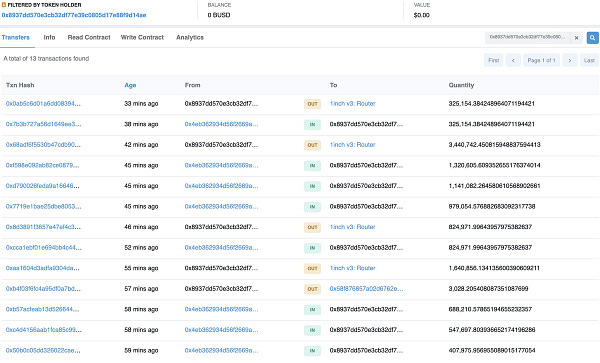Open transaction hash starting 0xf598e092ab82
This screenshot has width=600, height=363.
[42, 166]
